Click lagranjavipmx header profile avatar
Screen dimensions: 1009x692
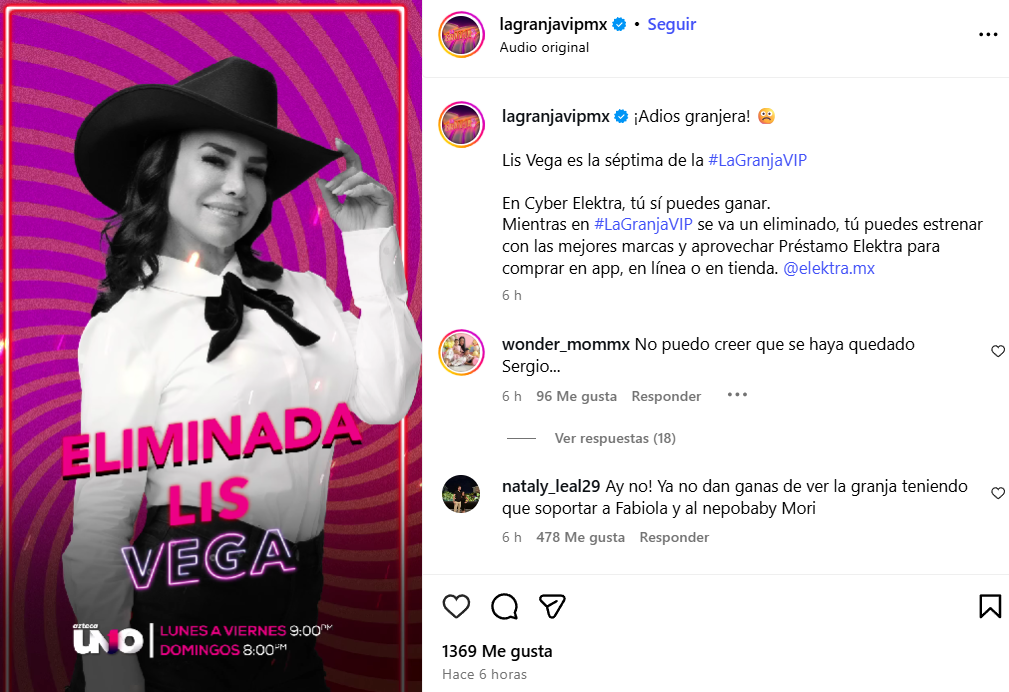pos(461,35)
